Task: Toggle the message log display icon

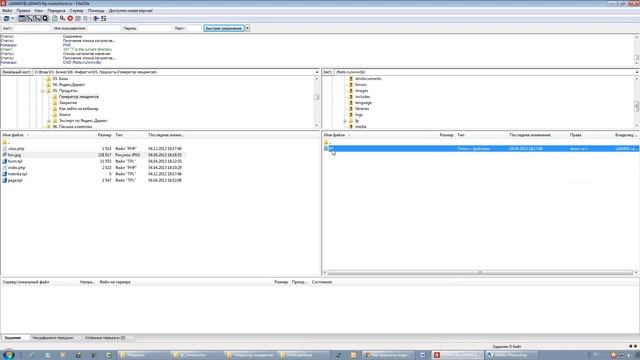Action: tap(22, 18)
